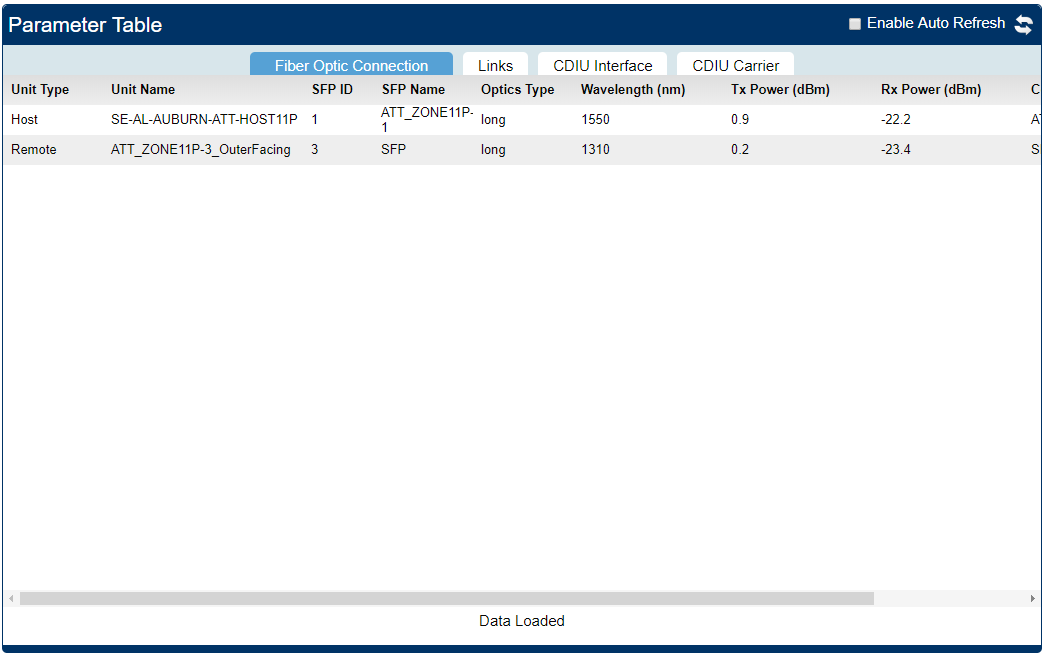Click the horizontal scrollbar left arrow
The image size is (1046, 656).
pyautogui.click(x=12, y=599)
